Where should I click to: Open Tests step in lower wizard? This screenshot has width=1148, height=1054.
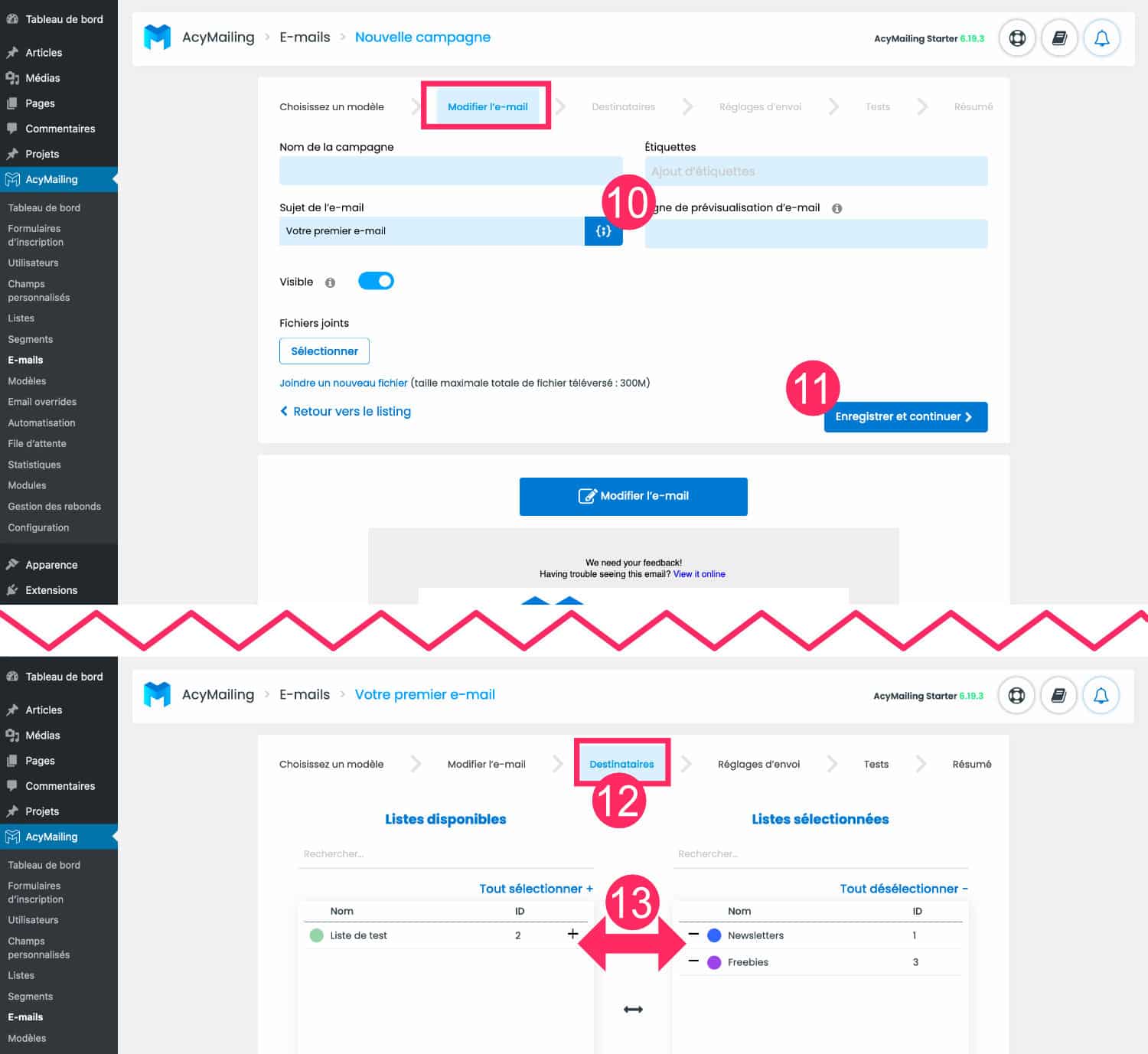click(876, 764)
